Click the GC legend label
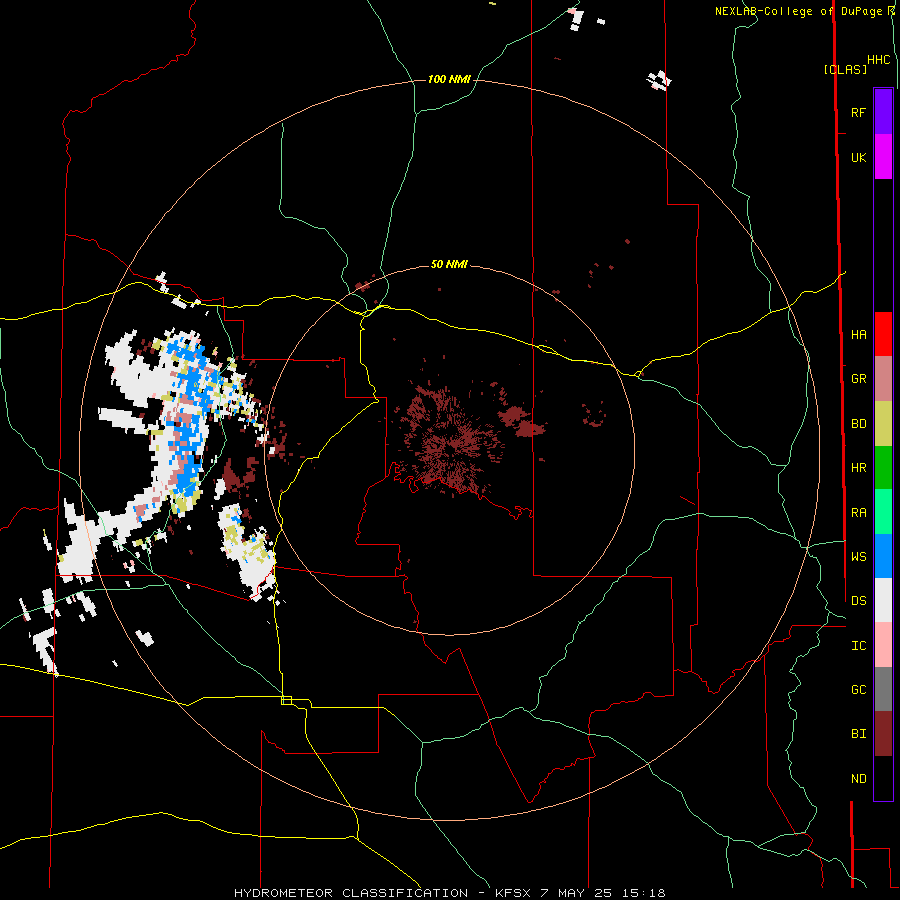The image size is (900, 900). [858, 689]
